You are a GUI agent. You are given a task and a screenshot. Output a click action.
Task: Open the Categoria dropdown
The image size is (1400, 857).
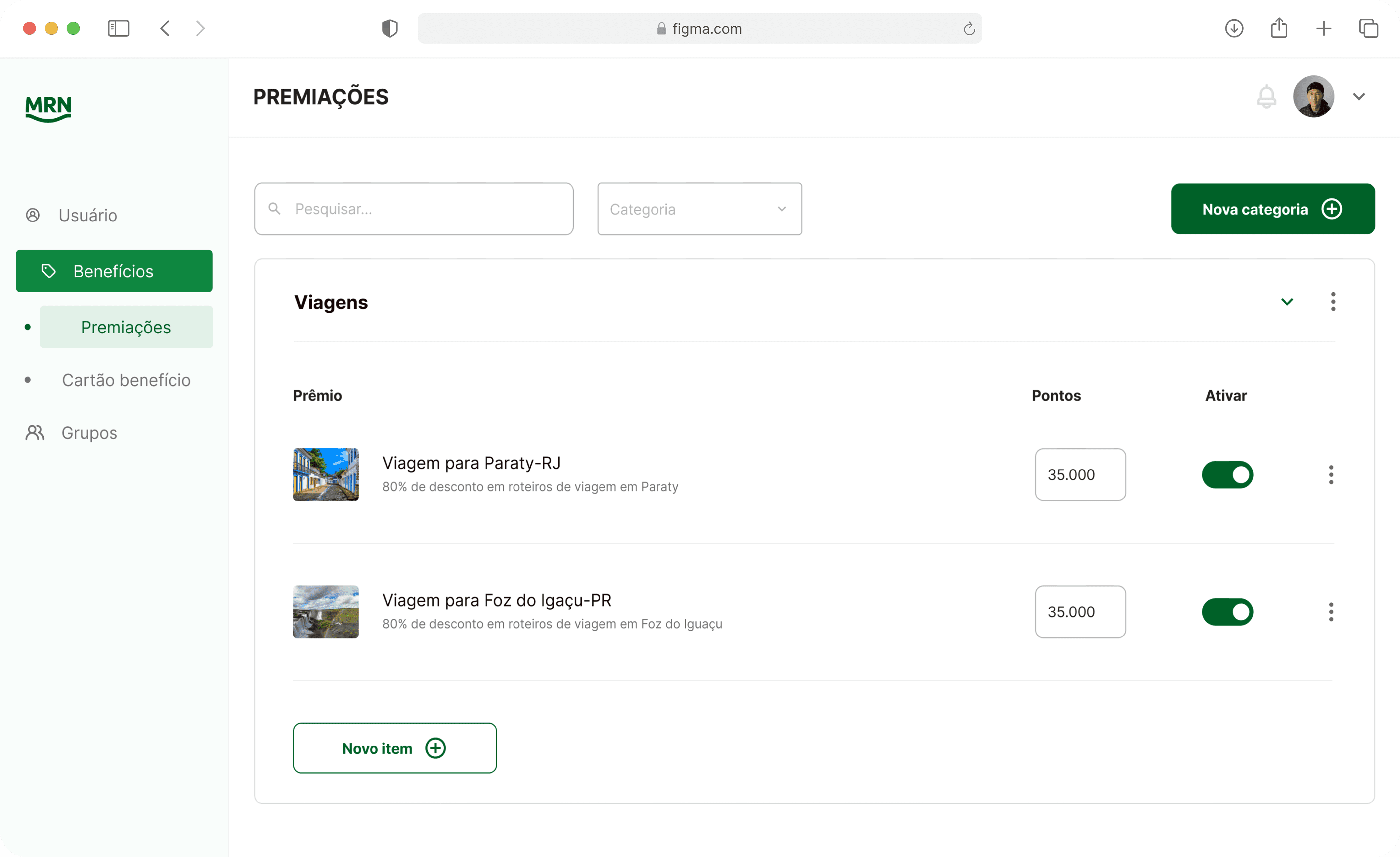699,209
